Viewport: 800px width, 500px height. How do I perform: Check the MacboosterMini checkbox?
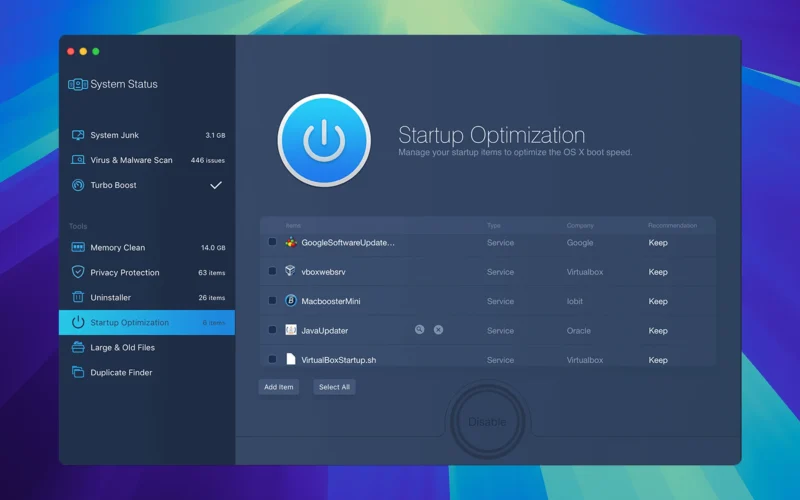pyautogui.click(x=272, y=301)
